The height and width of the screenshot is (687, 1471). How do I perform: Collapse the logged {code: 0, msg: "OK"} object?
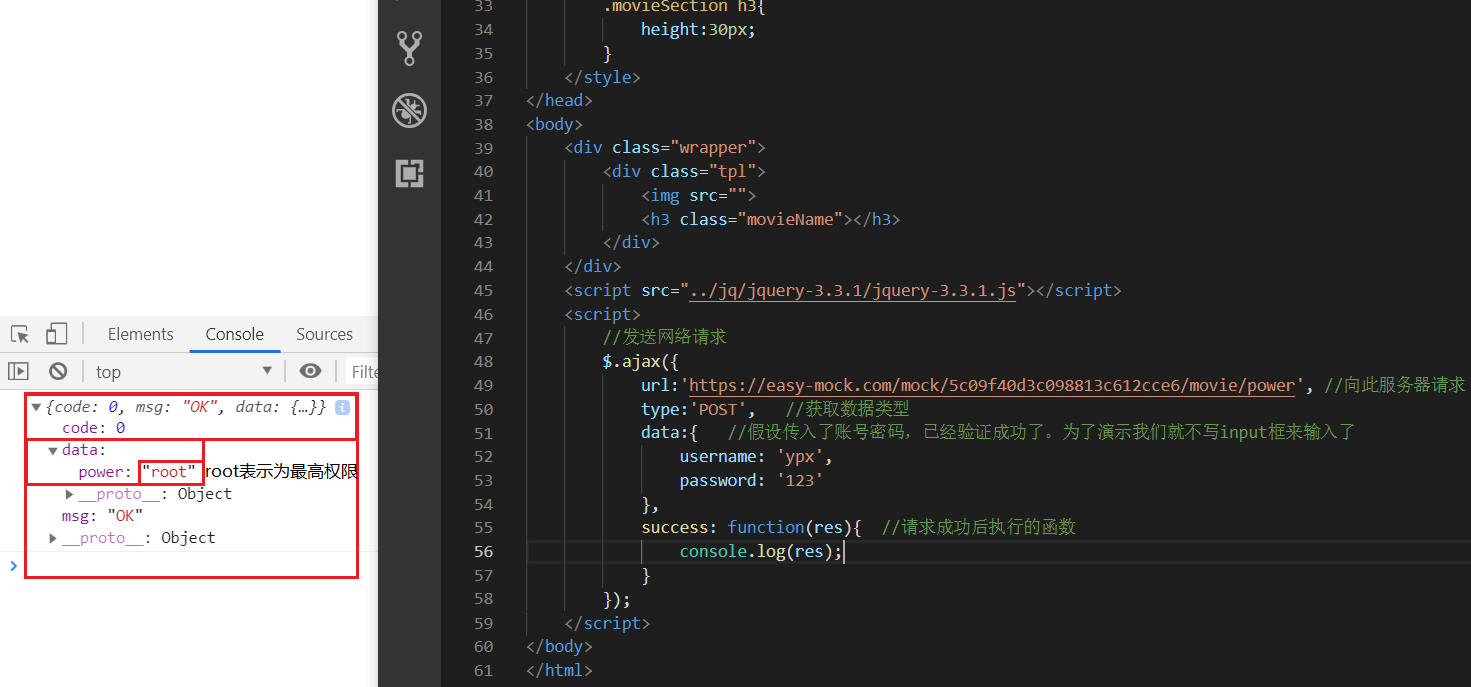pos(37,407)
